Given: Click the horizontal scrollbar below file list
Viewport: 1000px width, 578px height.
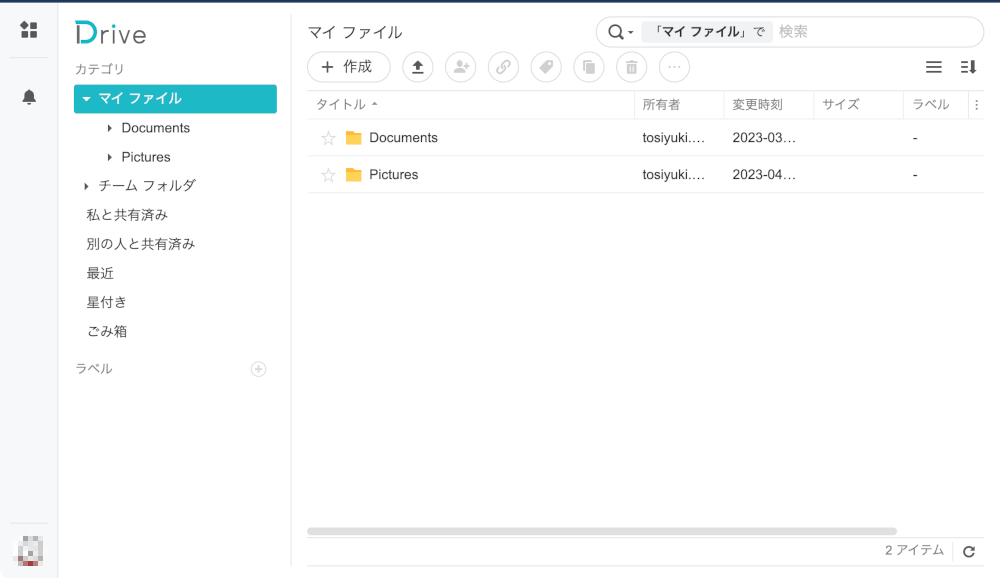Looking at the screenshot, I should click(602, 531).
